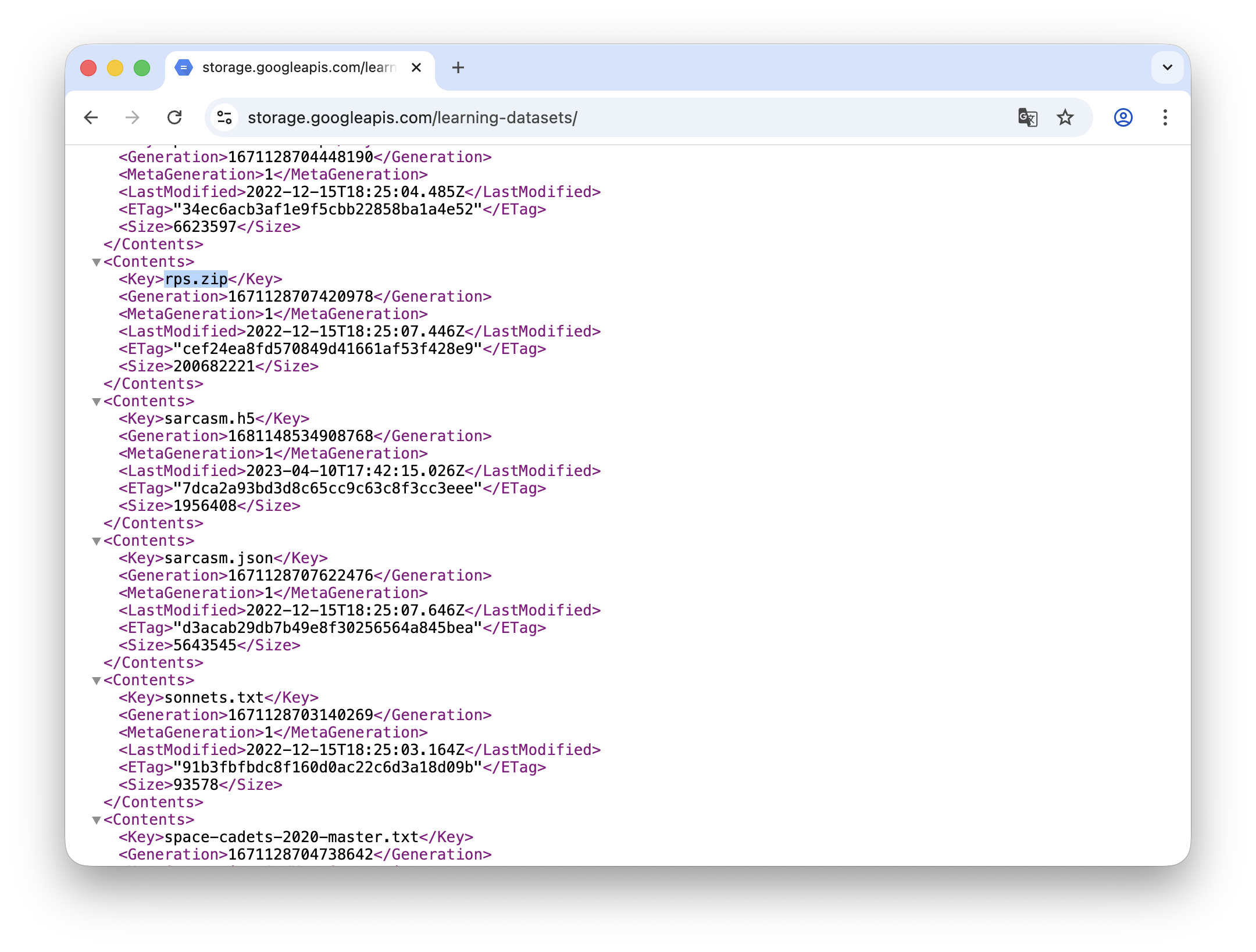Click the back navigation arrow
Image resolution: width=1256 pixels, height=952 pixels.
coord(91,117)
